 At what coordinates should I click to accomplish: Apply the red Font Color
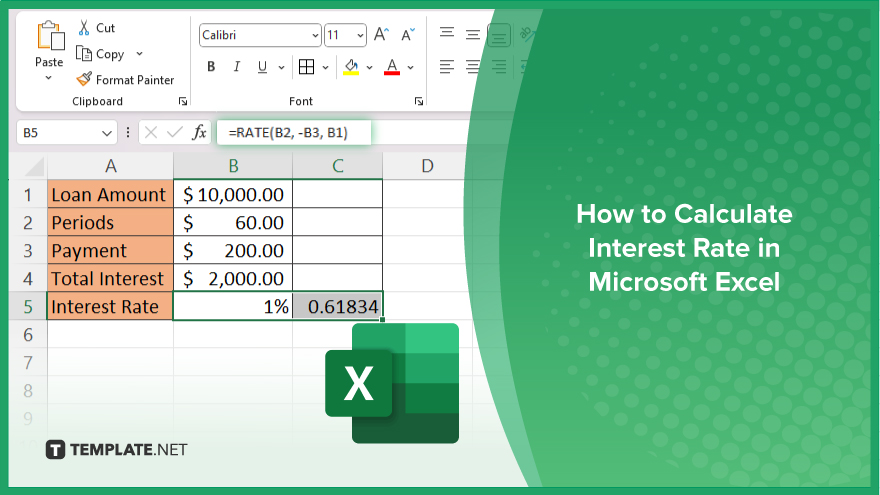point(392,67)
